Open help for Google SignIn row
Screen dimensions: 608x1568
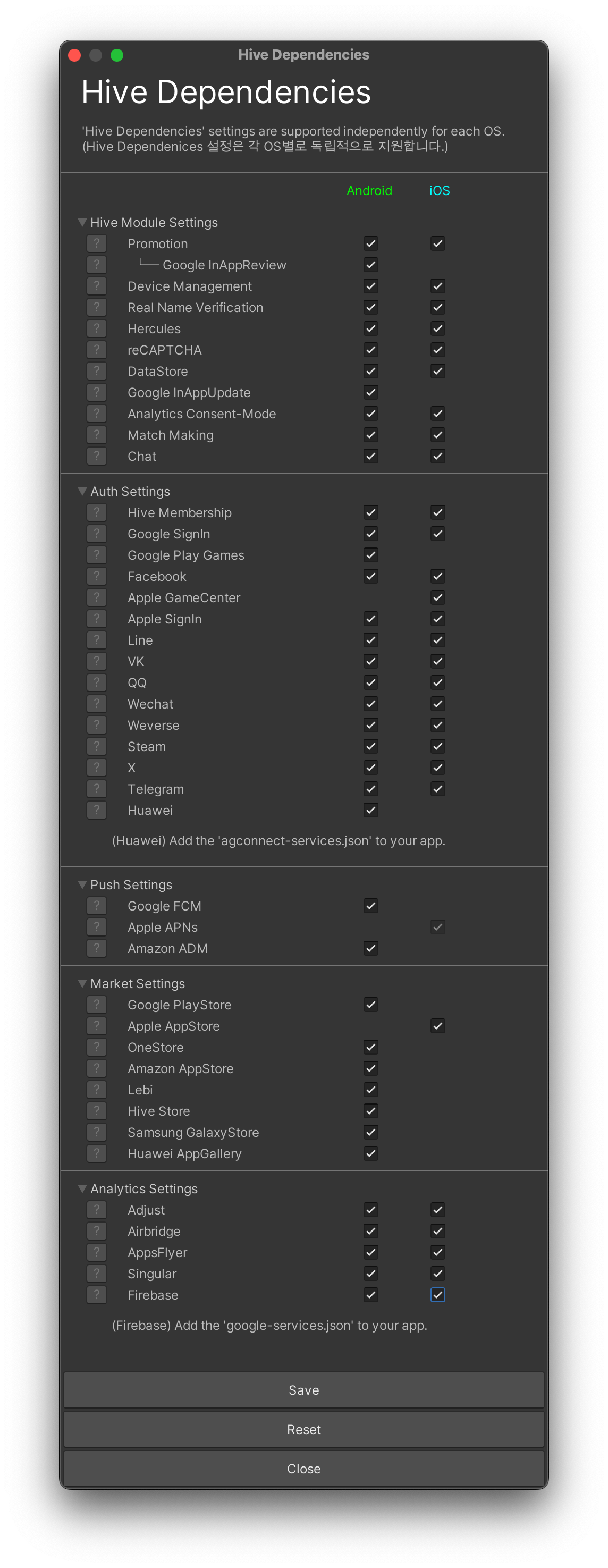pos(96,534)
